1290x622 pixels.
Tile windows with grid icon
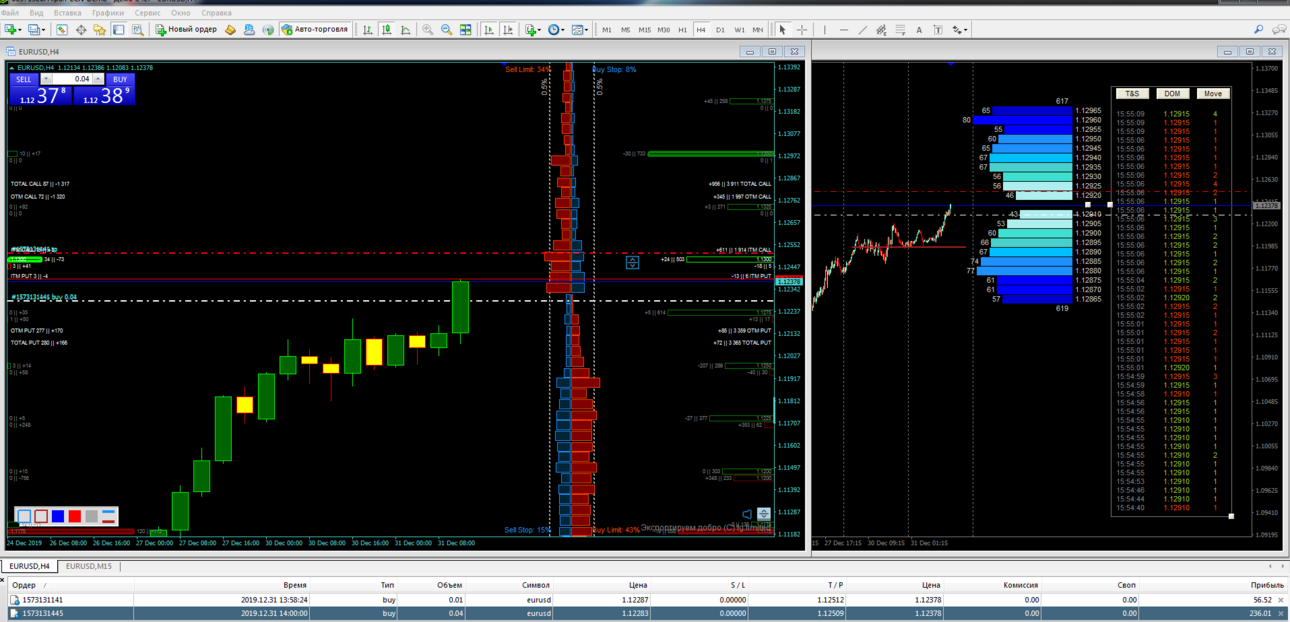click(x=466, y=30)
